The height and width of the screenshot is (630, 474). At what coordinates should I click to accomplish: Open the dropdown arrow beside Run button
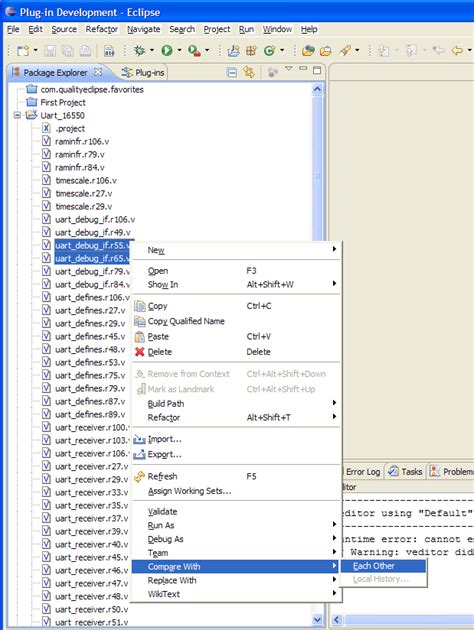(179, 50)
